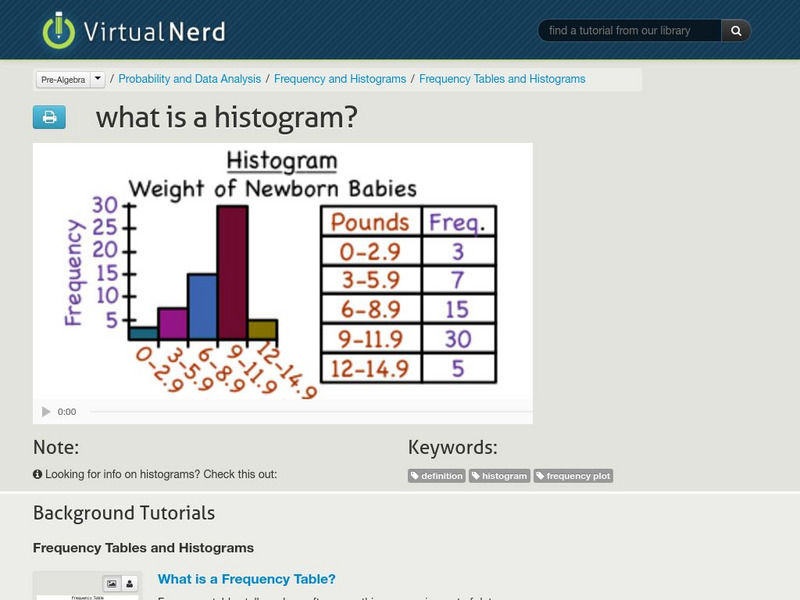Select the frequency plot keyword tag
Image resolution: width=800 pixels, height=600 pixels.
pyautogui.click(x=575, y=476)
